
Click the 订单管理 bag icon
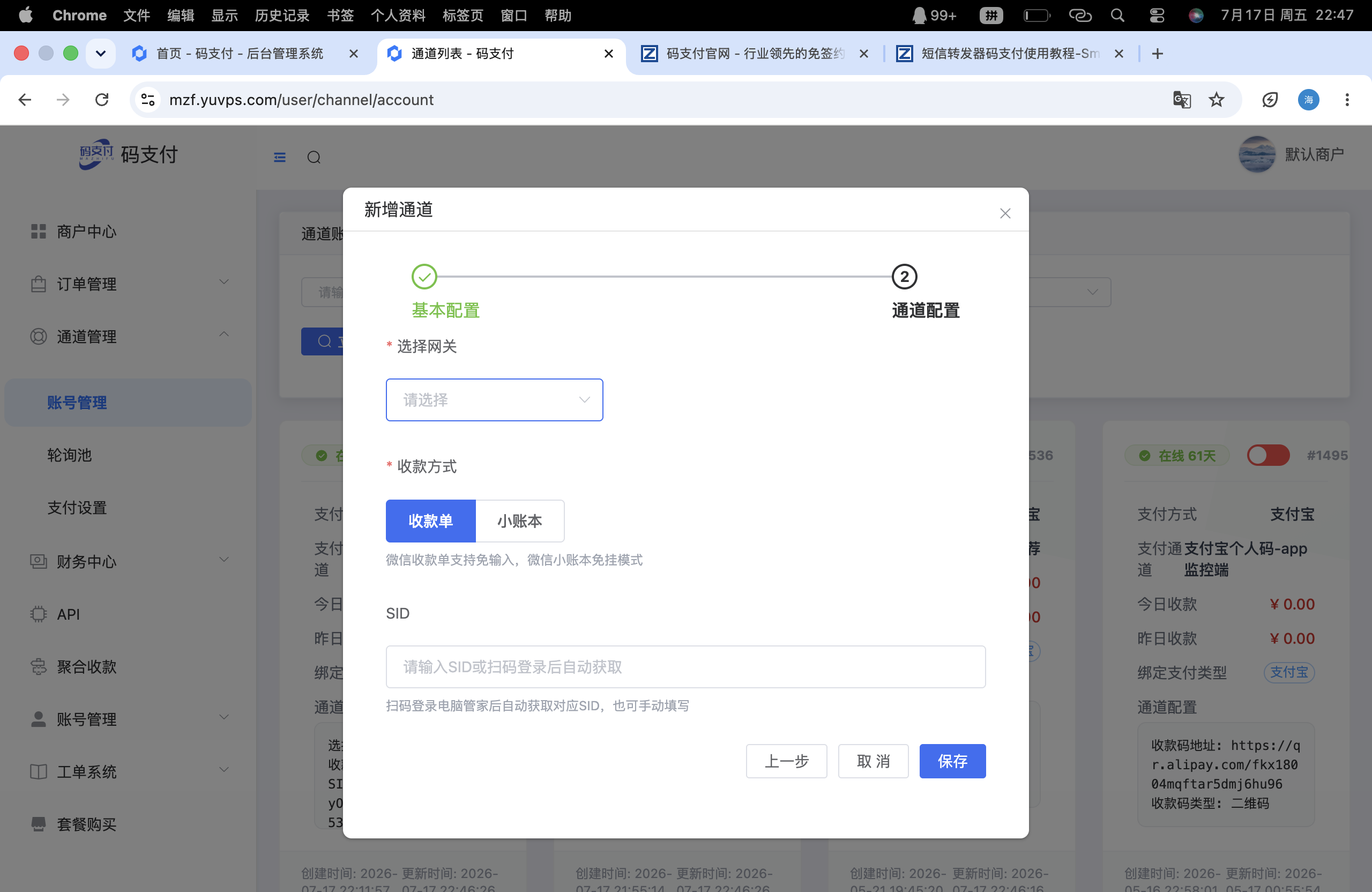point(38,284)
